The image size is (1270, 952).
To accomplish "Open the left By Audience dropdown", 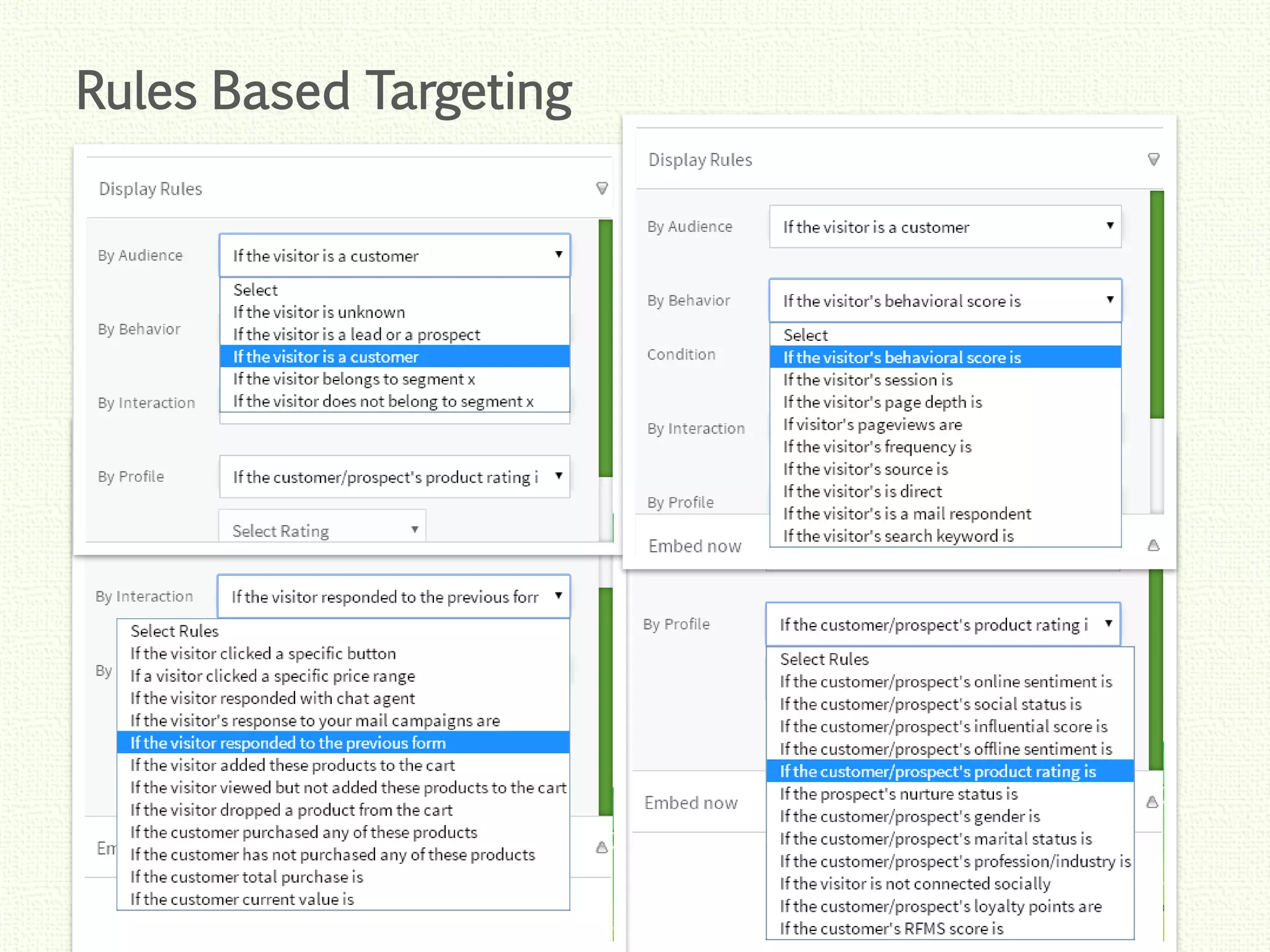I will click(x=394, y=255).
